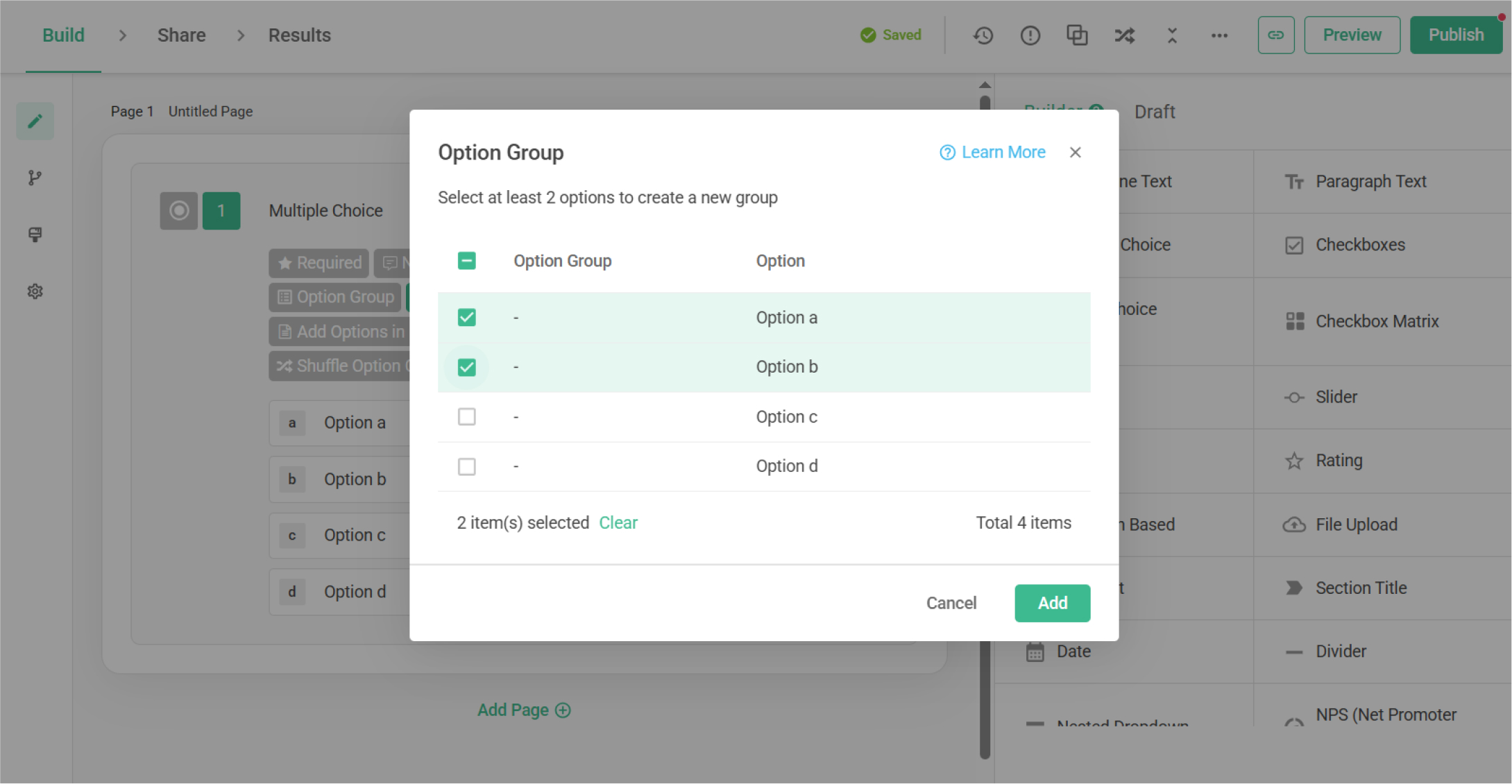Click the Required tag button

319,263
